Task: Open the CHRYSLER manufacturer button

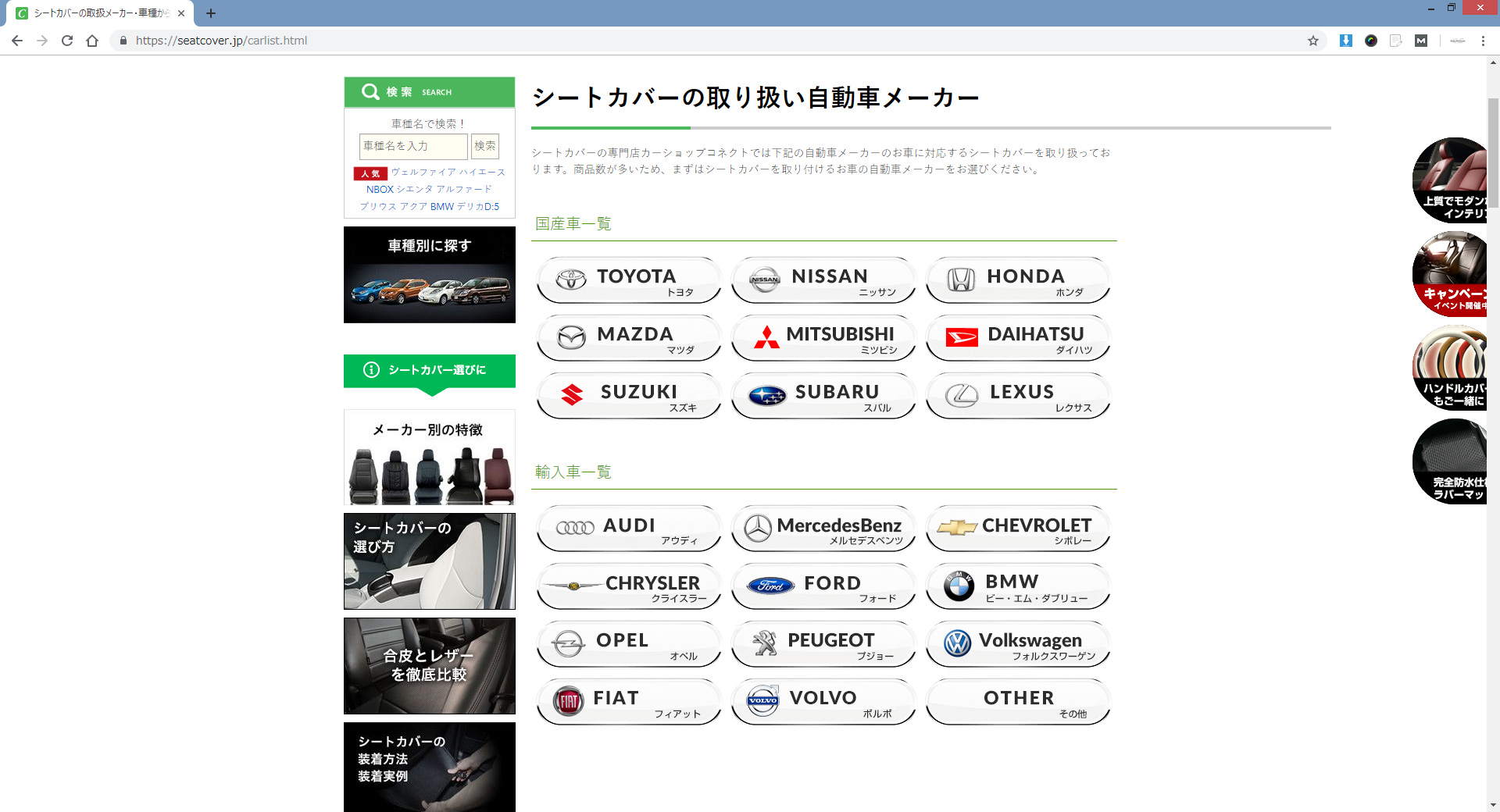Action: click(629, 586)
